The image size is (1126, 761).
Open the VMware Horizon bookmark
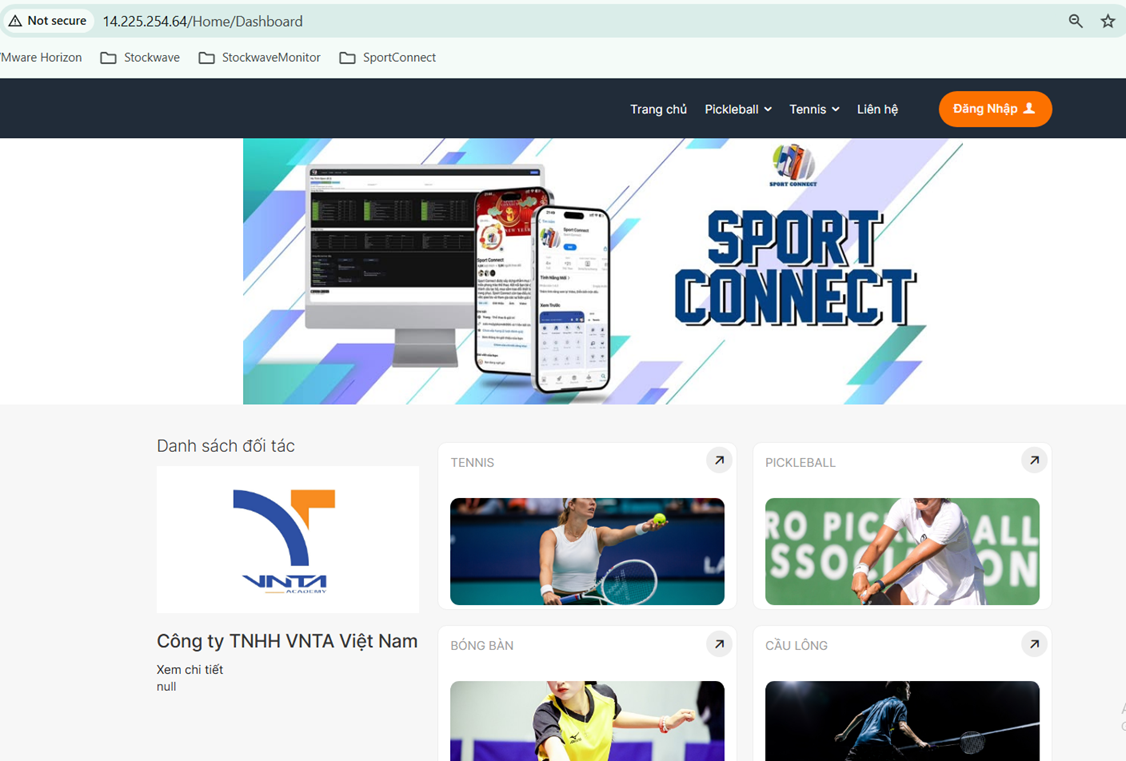pos(41,57)
